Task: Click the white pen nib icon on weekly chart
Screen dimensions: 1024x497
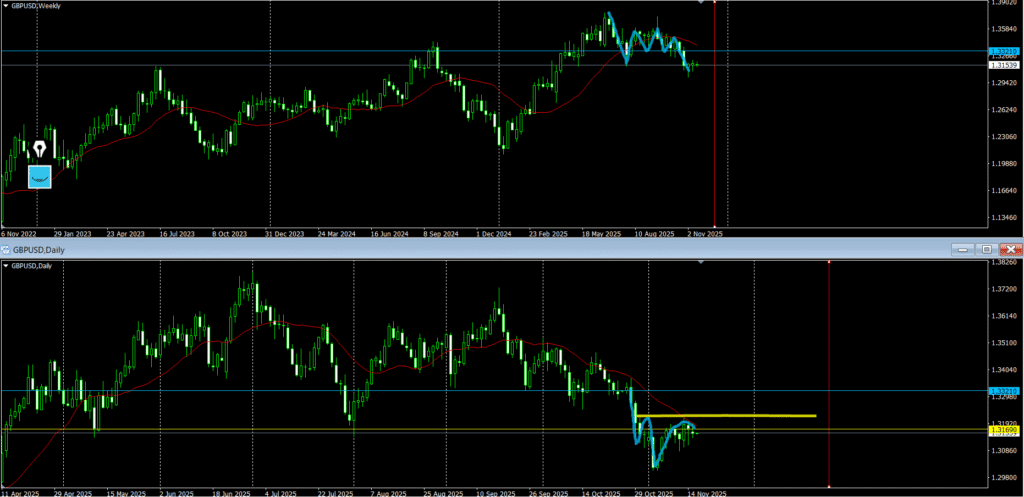Action: tap(39, 150)
